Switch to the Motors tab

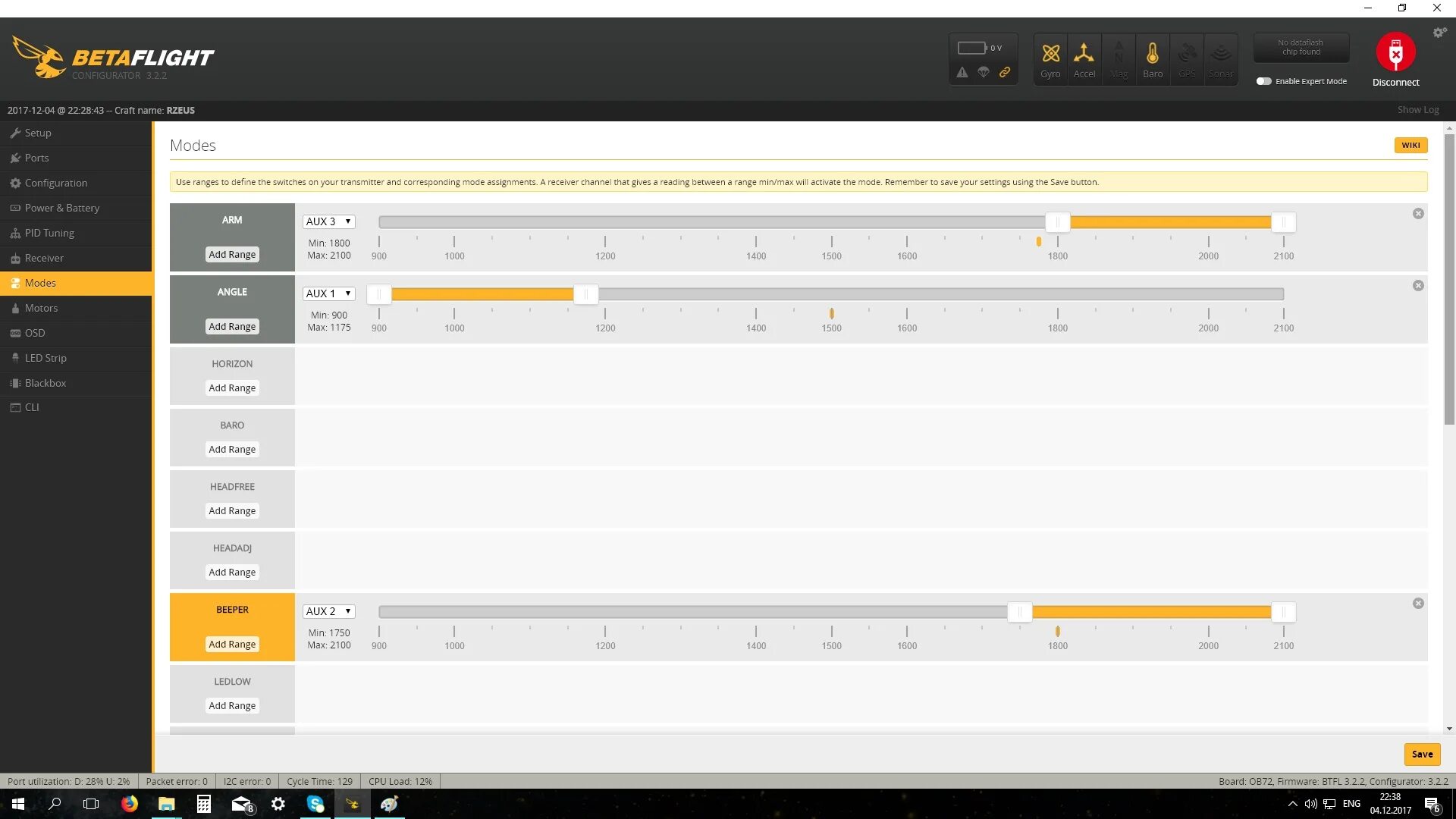(76, 308)
